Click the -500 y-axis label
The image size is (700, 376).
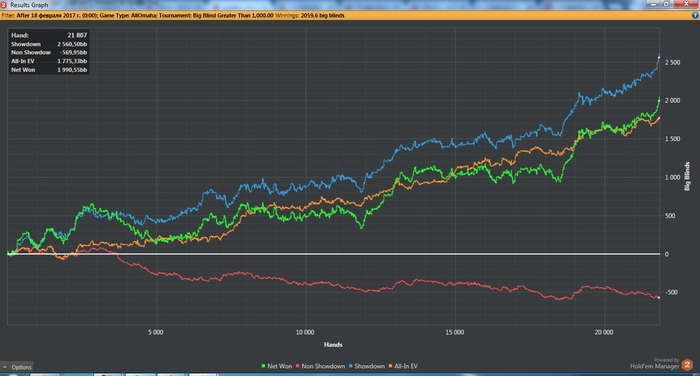(x=671, y=292)
